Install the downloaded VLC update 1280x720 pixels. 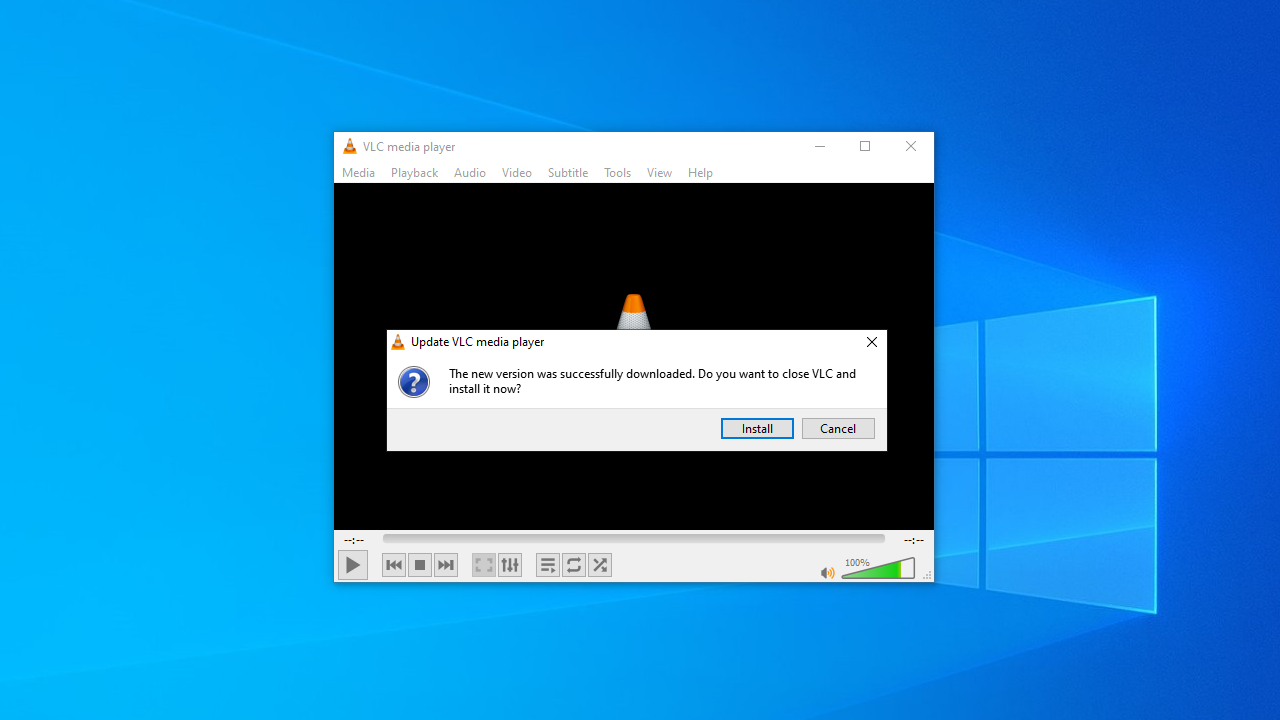pyautogui.click(x=757, y=429)
